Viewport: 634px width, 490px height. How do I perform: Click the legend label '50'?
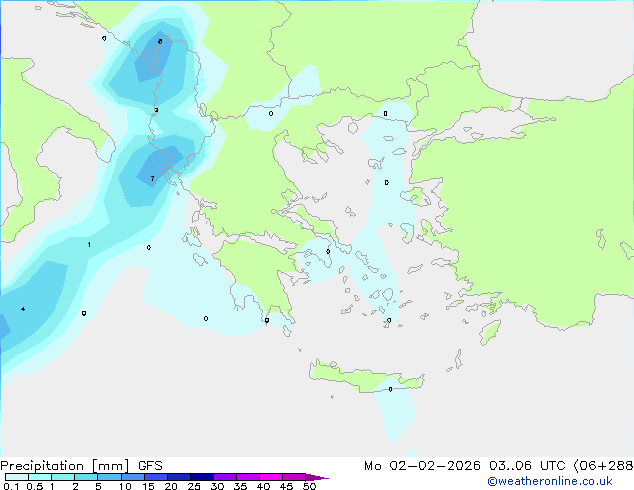tap(309, 486)
